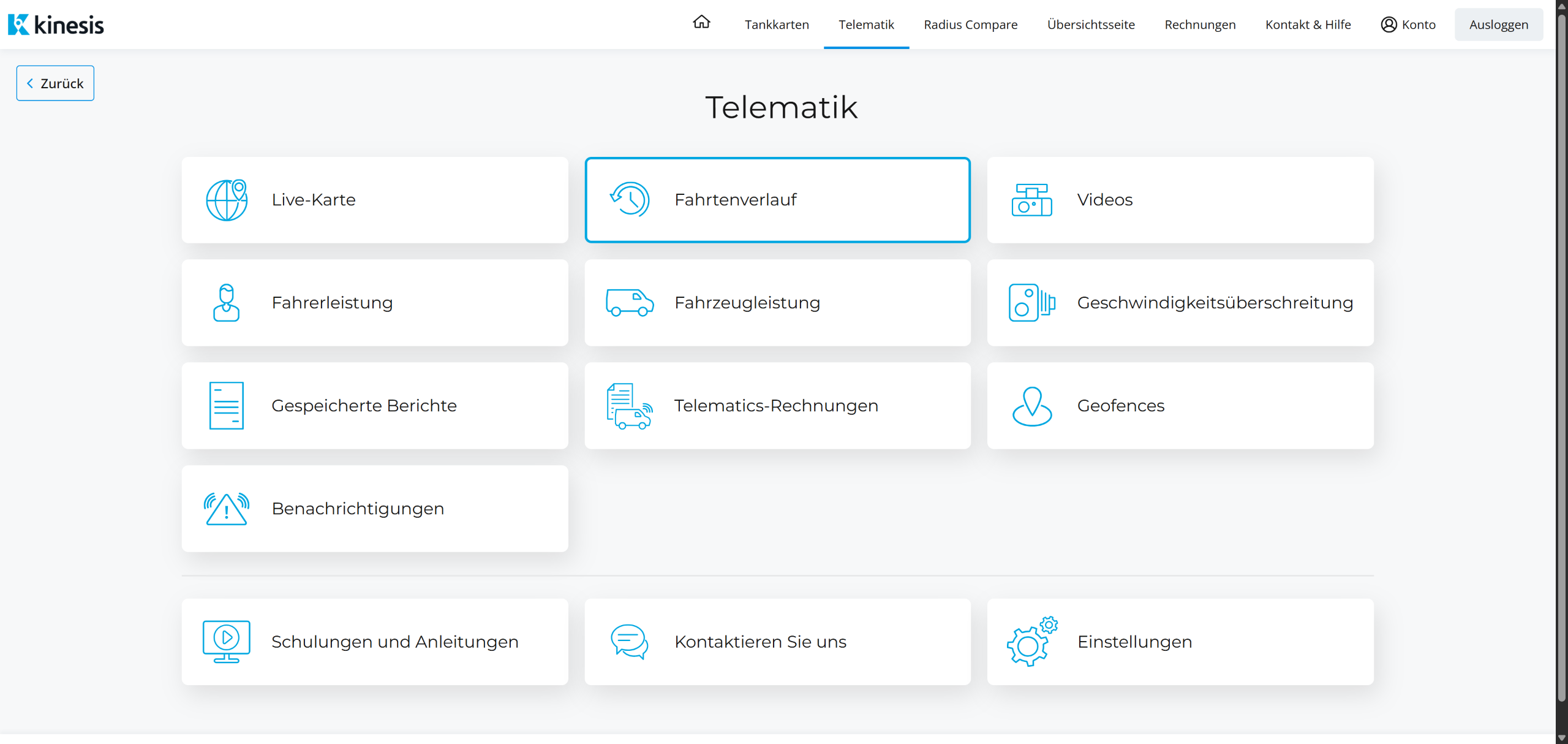Go back with the Zurück button

click(x=55, y=83)
